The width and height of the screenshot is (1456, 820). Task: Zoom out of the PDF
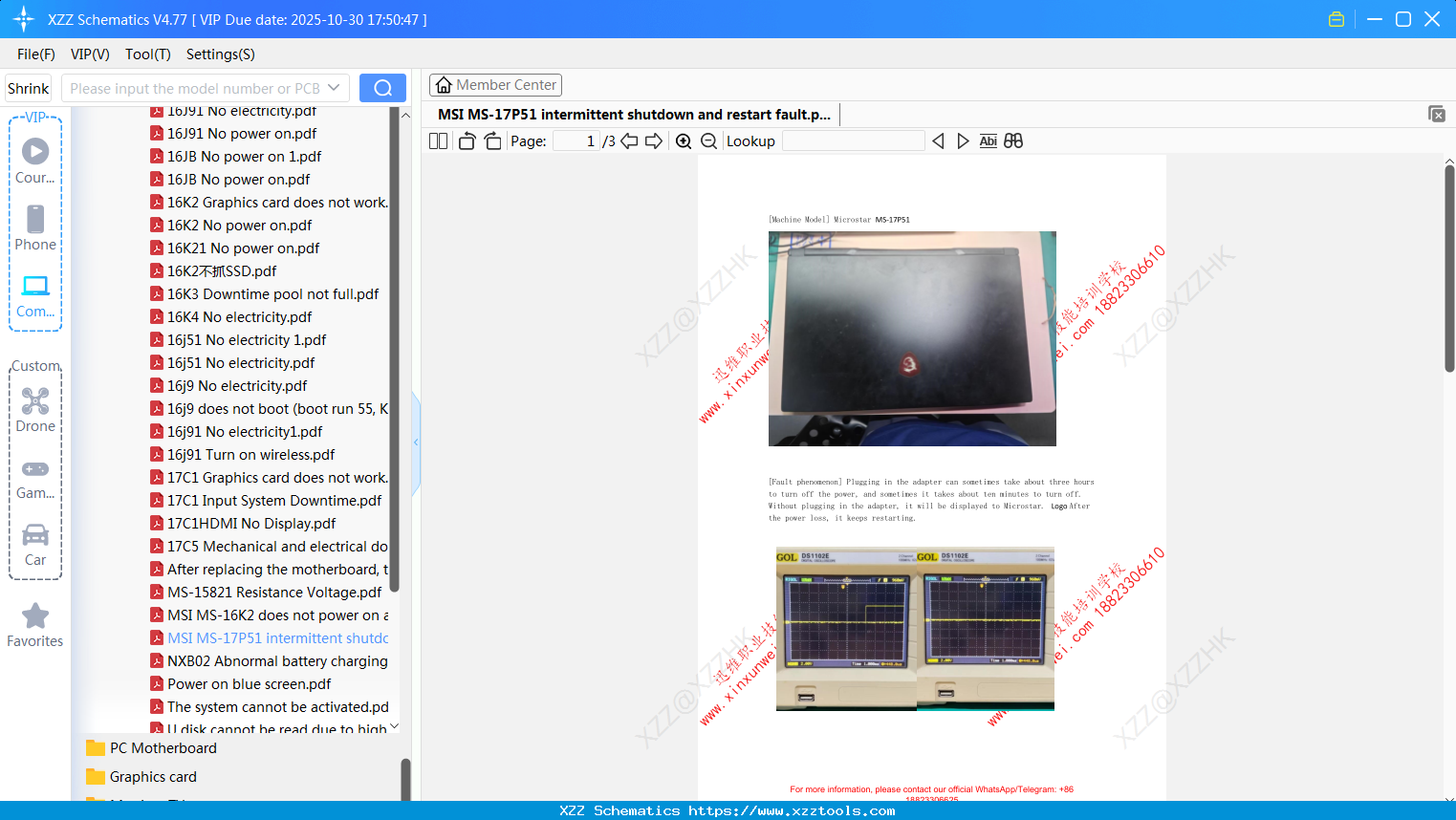708,141
